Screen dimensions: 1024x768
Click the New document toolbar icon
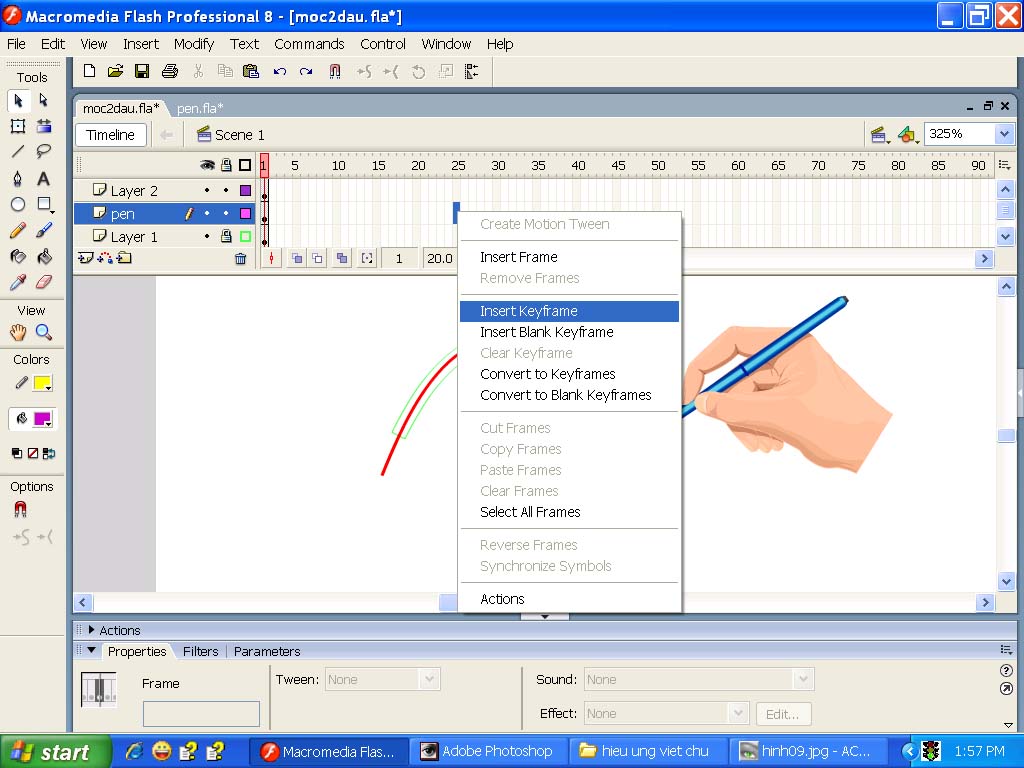[x=89, y=71]
